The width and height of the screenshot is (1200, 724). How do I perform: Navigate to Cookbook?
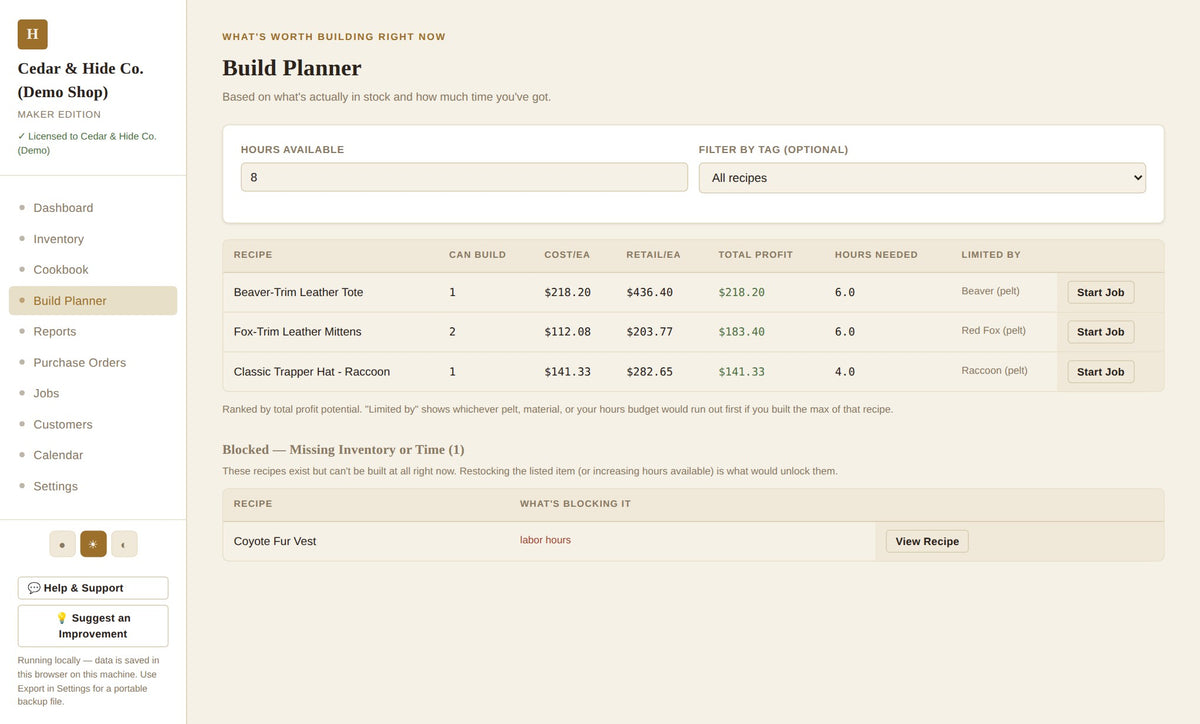pos(93,270)
